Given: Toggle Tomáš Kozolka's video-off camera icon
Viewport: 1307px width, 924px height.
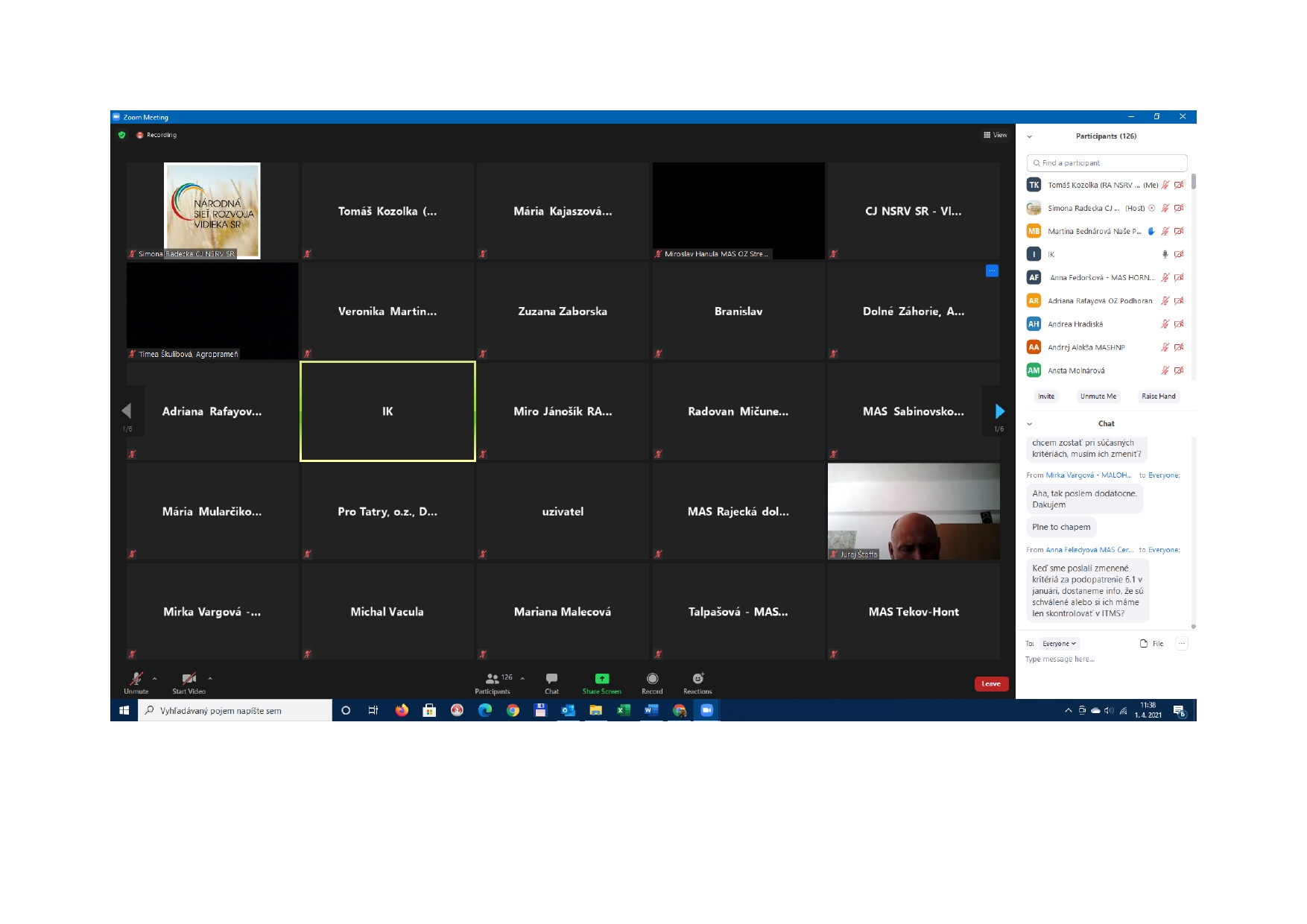Looking at the screenshot, I should (1179, 185).
